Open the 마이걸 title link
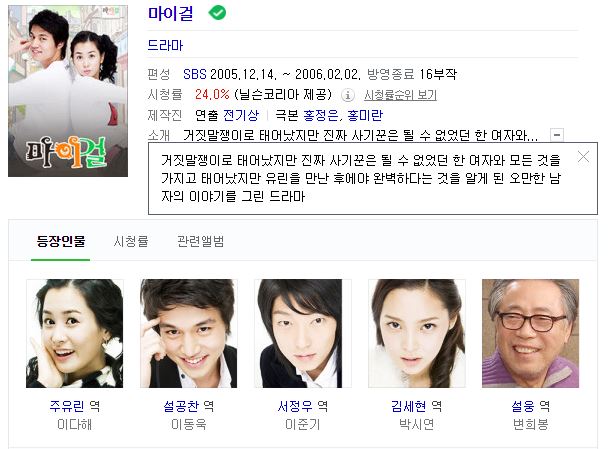 (x=170, y=13)
